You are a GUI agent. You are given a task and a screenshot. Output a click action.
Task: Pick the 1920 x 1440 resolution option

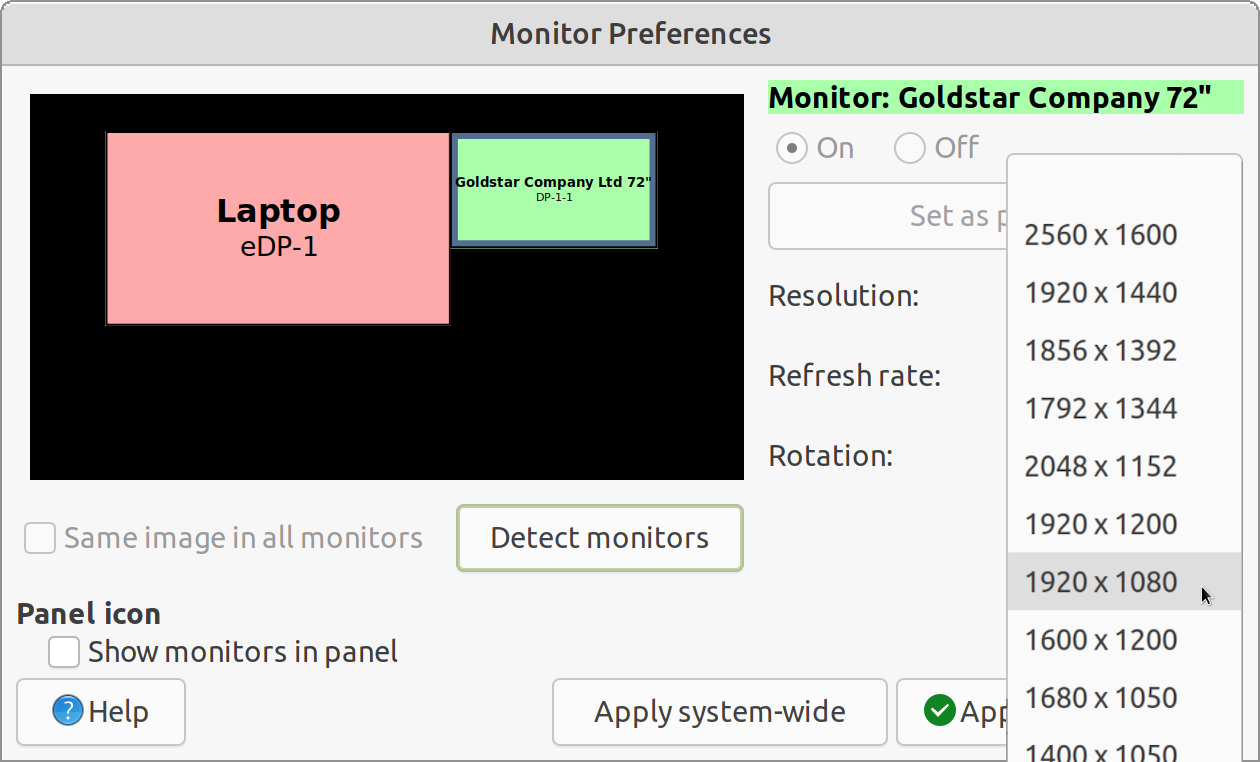point(1100,293)
